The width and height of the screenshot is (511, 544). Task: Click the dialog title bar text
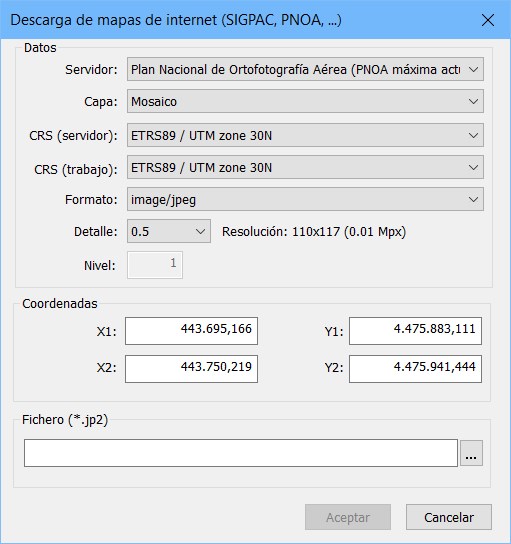click(x=176, y=20)
